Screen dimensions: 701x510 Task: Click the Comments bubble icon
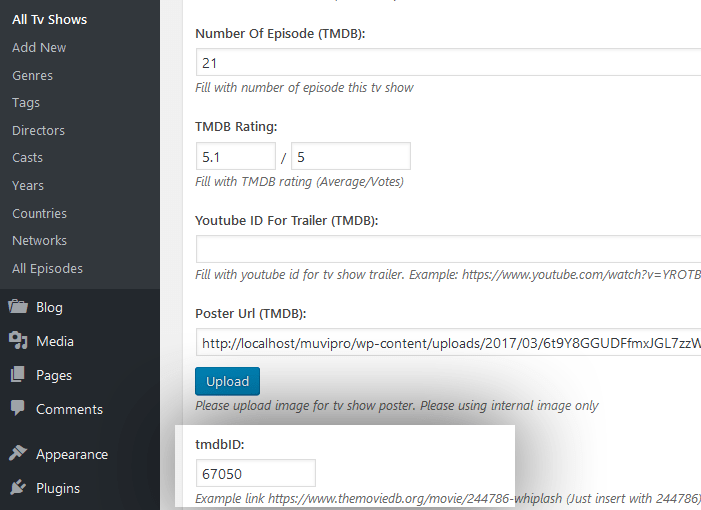point(18,409)
